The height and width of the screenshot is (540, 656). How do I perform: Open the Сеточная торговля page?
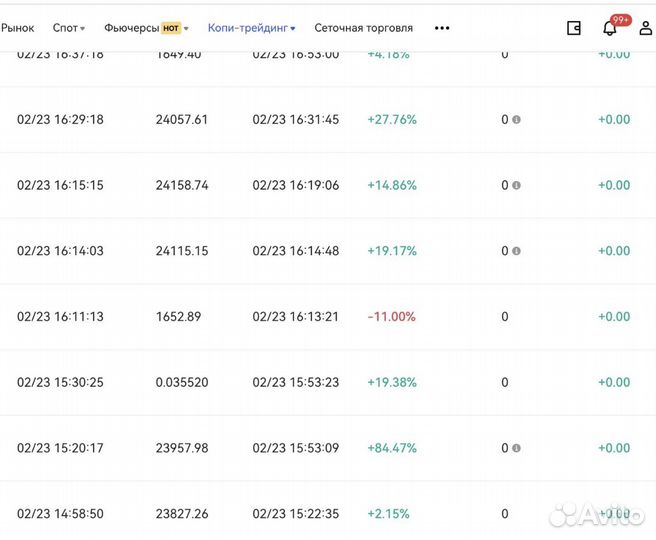pyautogui.click(x=363, y=28)
